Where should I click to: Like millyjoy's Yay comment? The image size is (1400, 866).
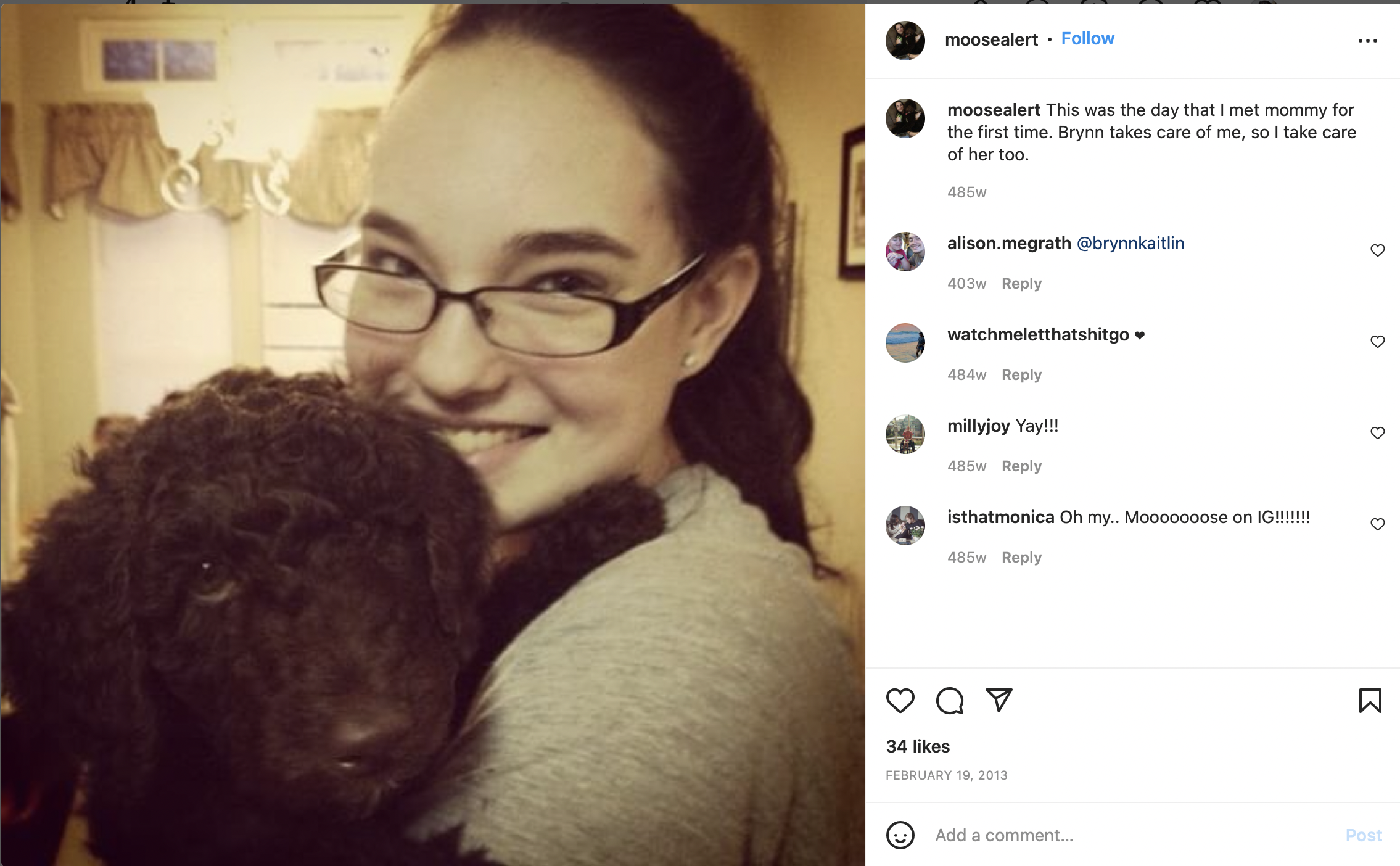click(x=1377, y=432)
